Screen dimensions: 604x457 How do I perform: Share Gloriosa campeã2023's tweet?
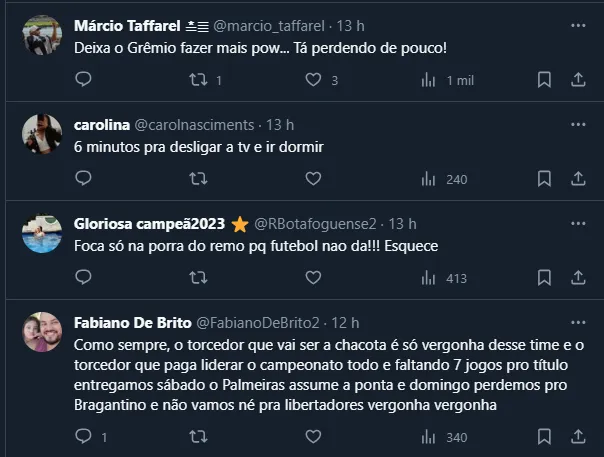(x=578, y=278)
